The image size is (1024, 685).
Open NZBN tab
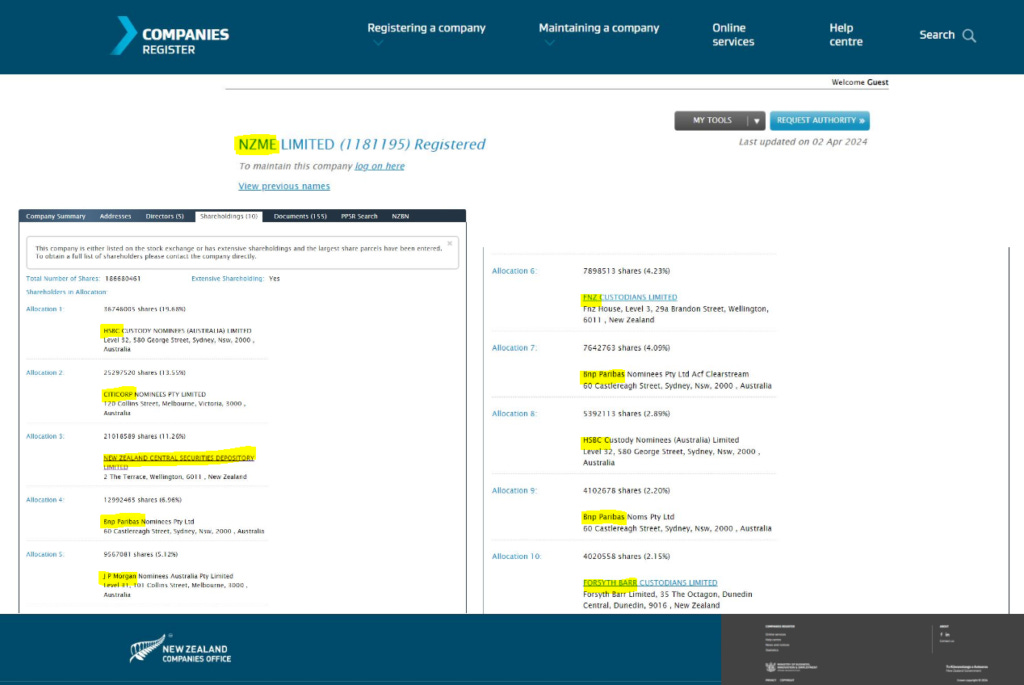[400, 216]
